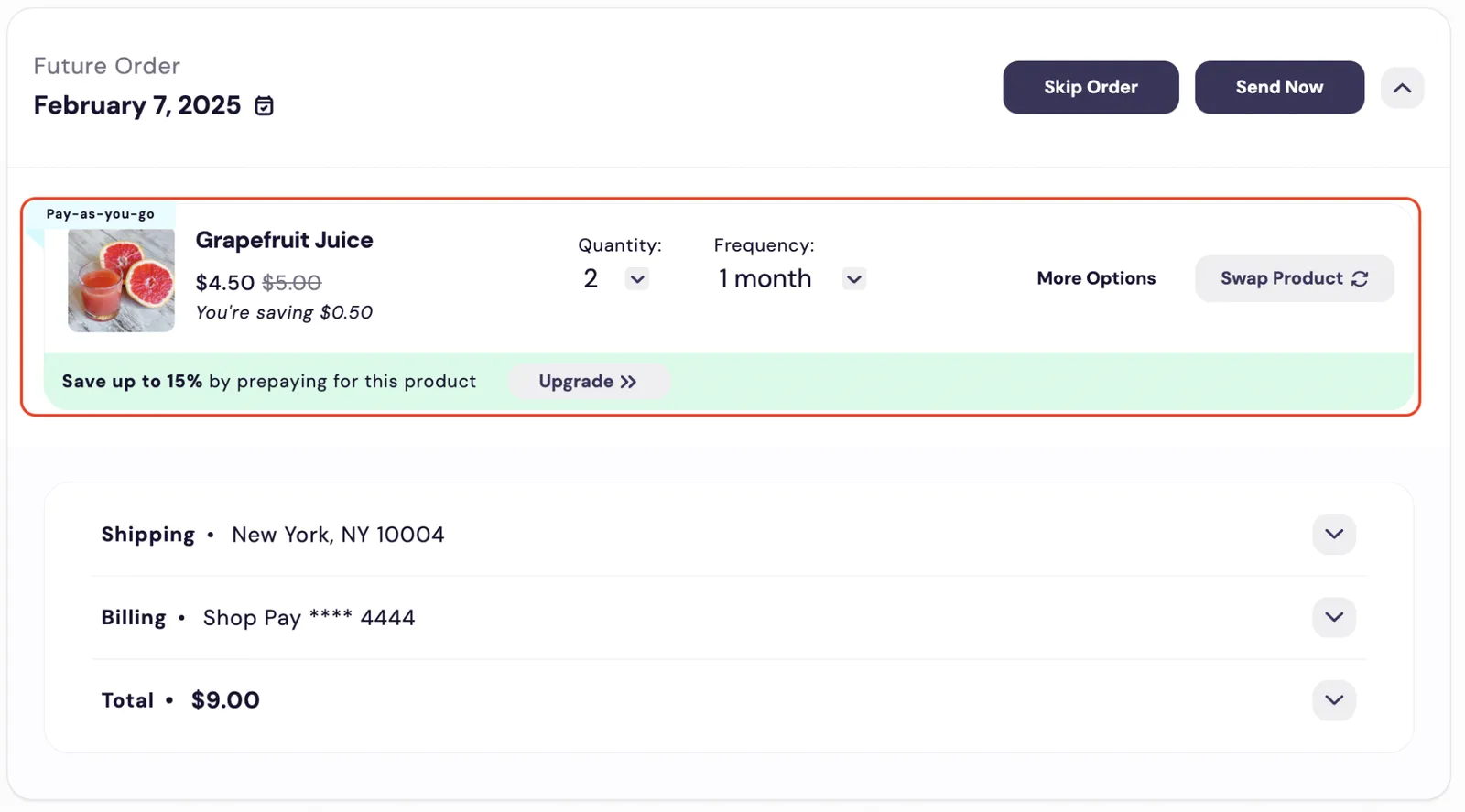This screenshot has height=812, width=1465.
Task: Click the You're saving $0.50 text
Action: 284,312
